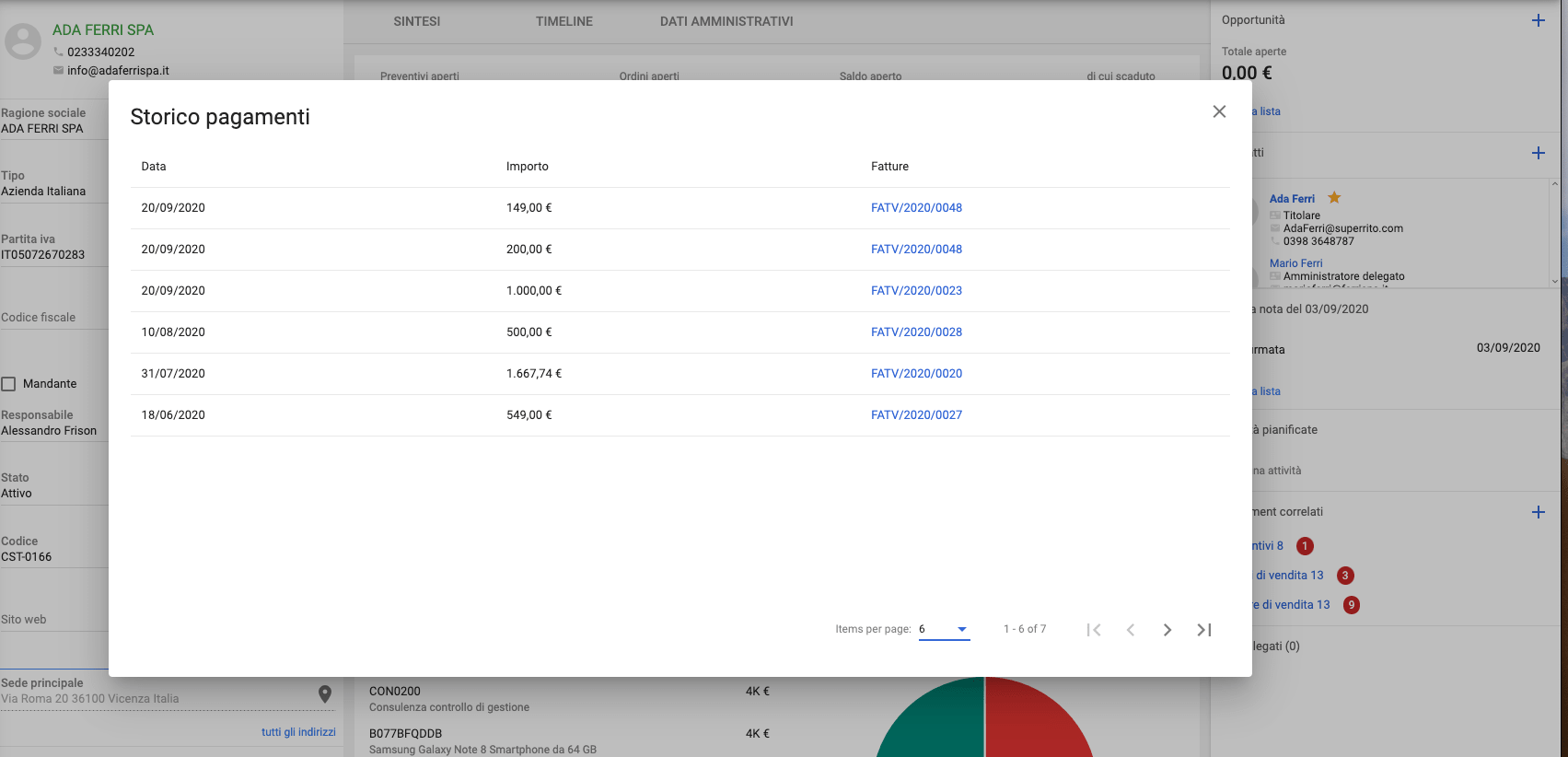Click phone number 0398 3648787
1568x757 pixels.
[x=1318, y=241]
